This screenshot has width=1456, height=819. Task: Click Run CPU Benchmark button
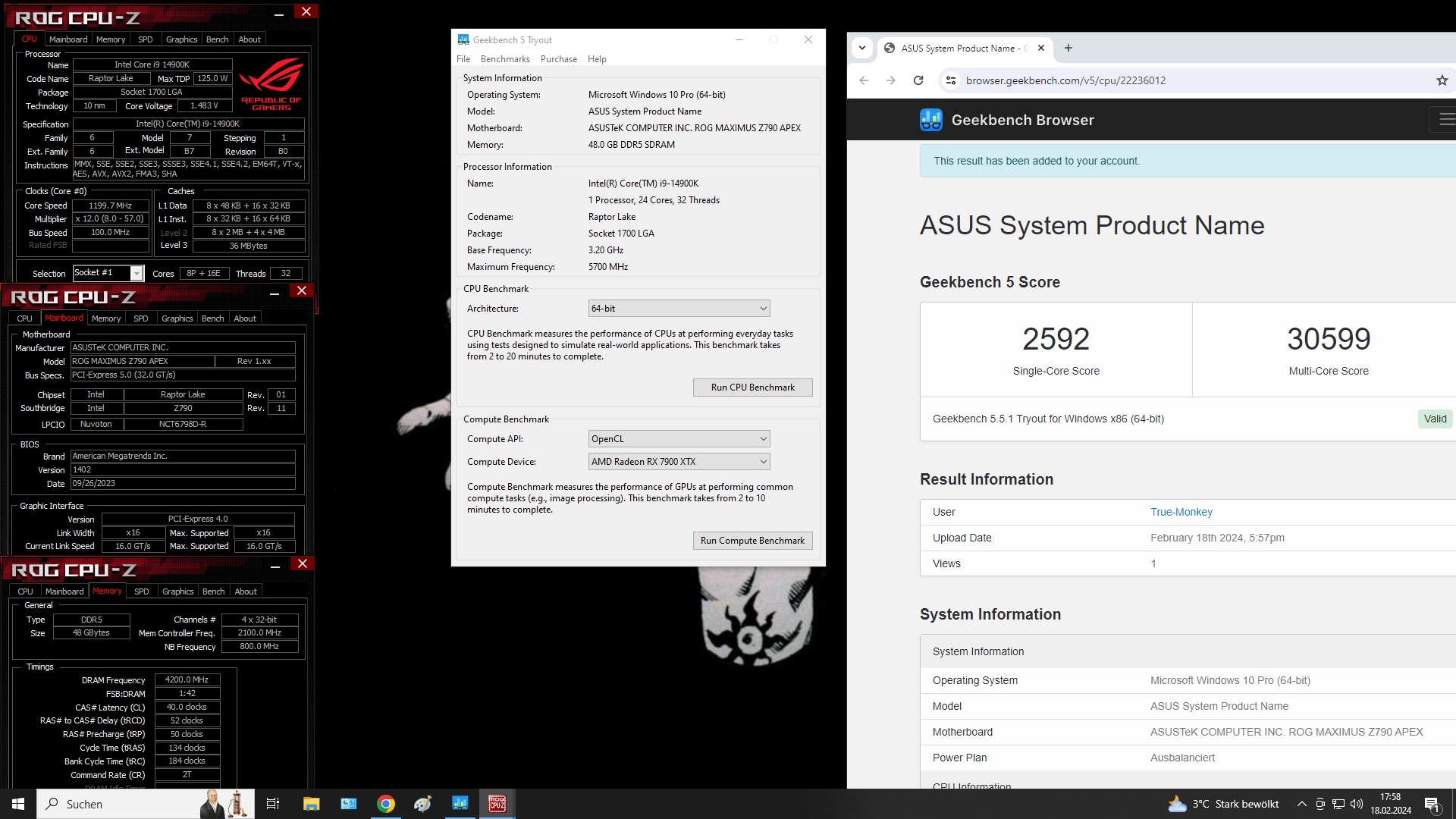[x=753, y=388]
